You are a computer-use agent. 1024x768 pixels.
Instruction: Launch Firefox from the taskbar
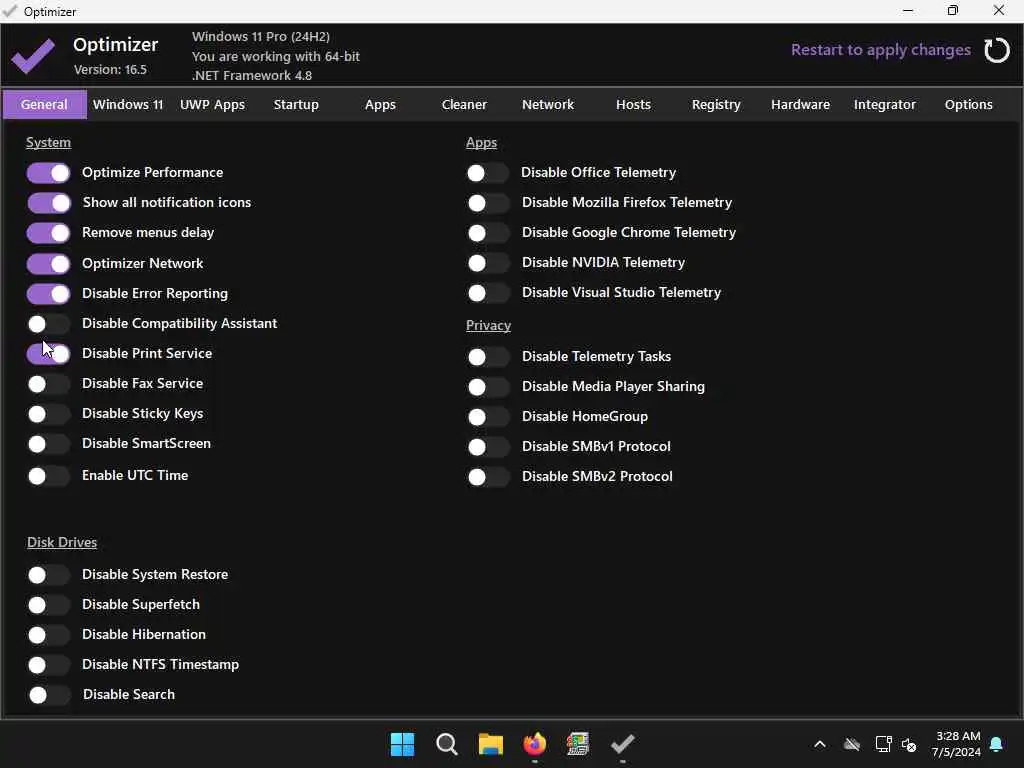pyautogui.click(x=535, y=744)
